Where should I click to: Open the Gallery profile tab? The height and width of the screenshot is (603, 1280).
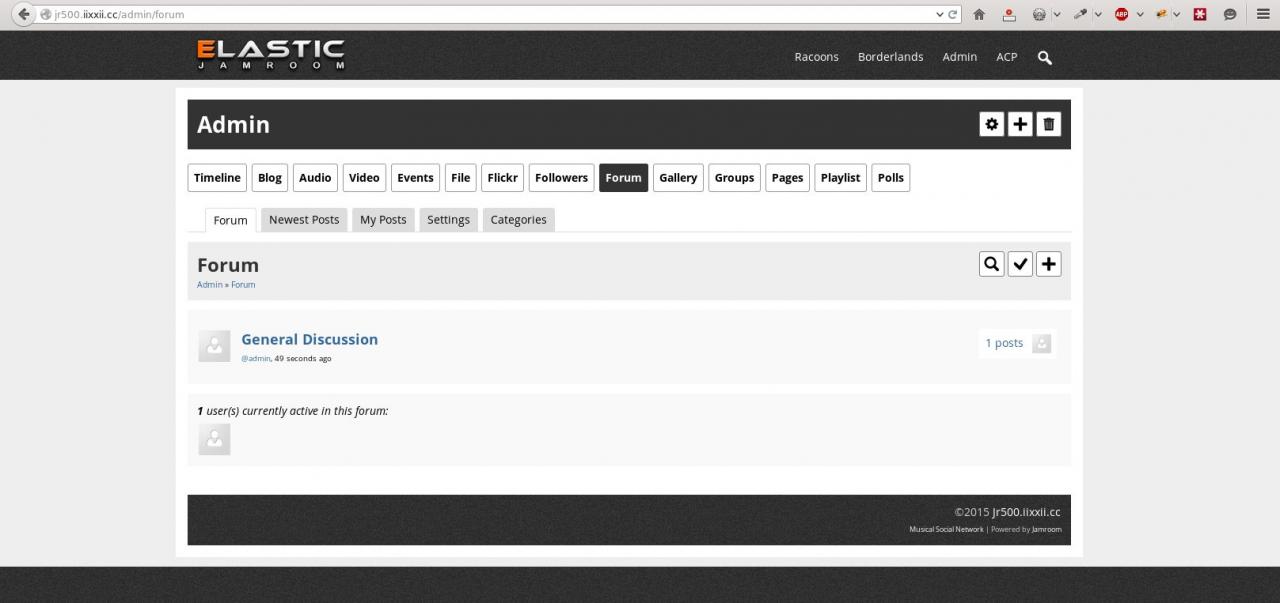(678, 178)
